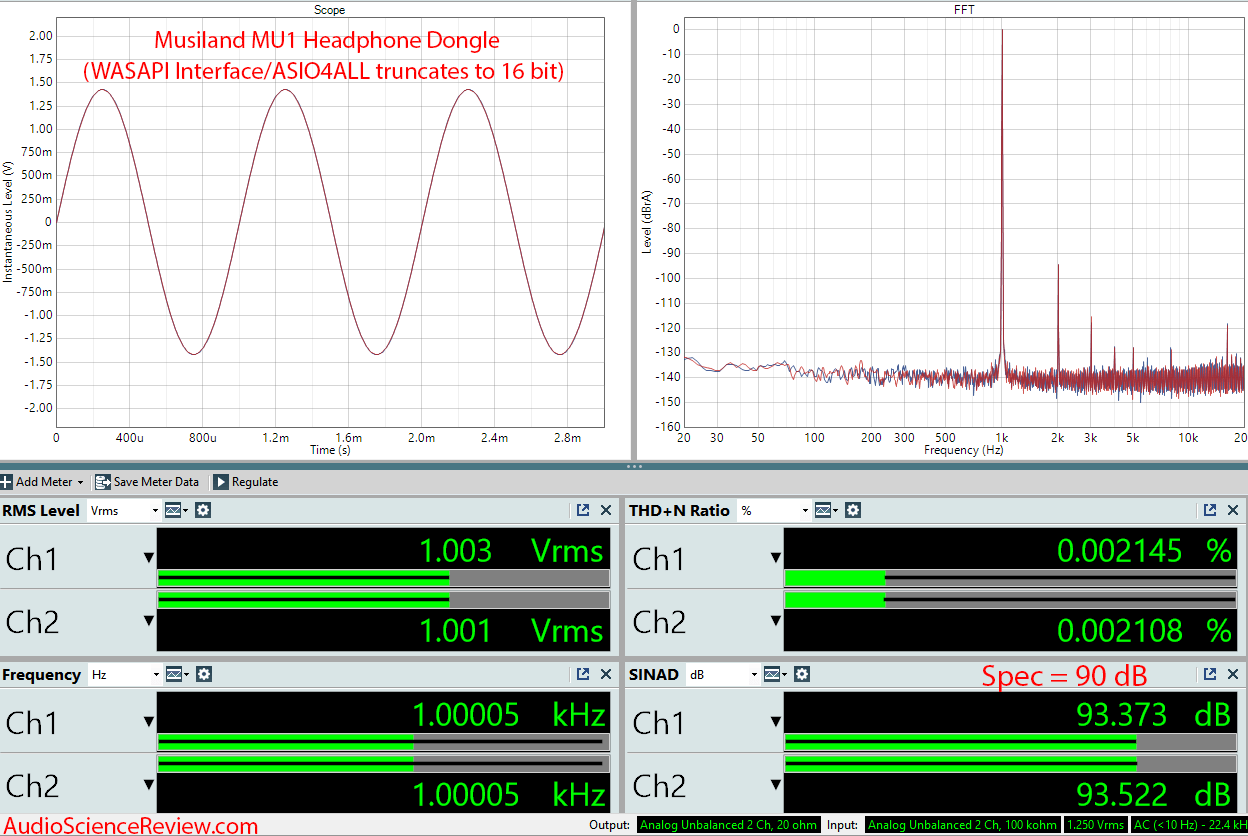Click Frequency Ch2 bar meter
This screenshot has height=836, width=1248.
click(384, 764)
